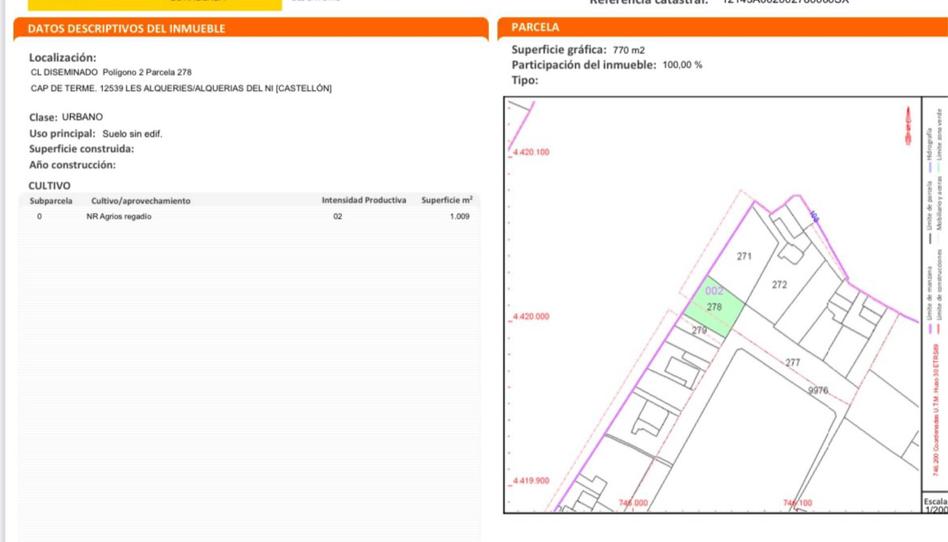Open the DATOS DESCRIPTIVOS DEL INMUEBLE header

click(x=126, y=28)
